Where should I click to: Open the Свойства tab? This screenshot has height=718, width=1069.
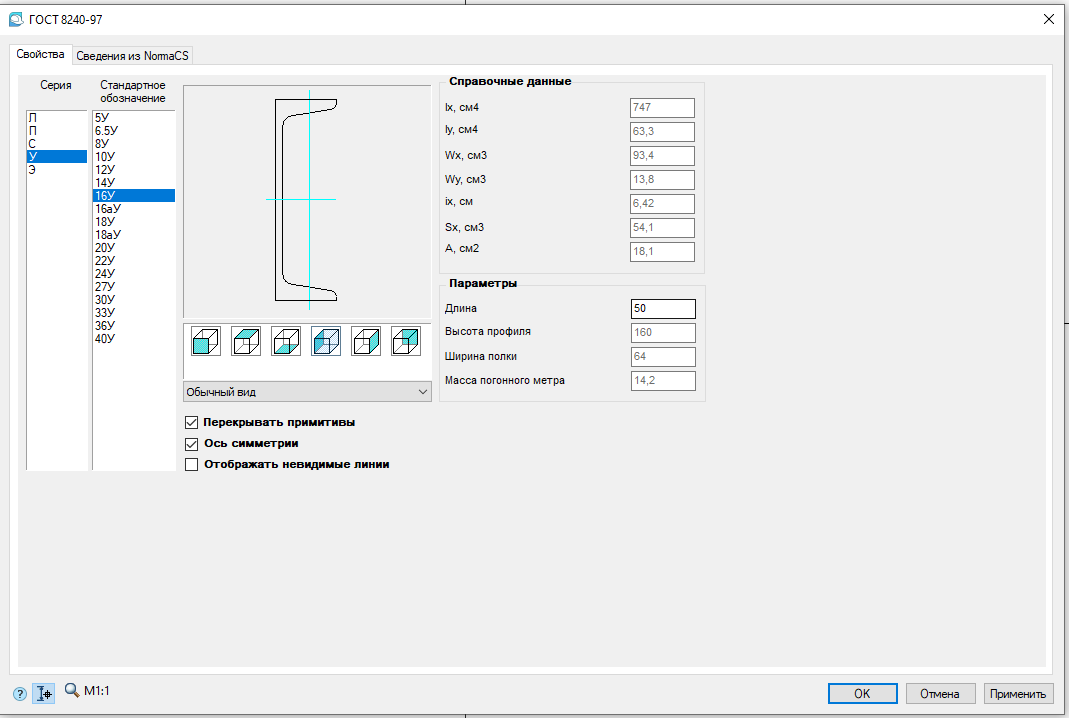tap(40, 54)
